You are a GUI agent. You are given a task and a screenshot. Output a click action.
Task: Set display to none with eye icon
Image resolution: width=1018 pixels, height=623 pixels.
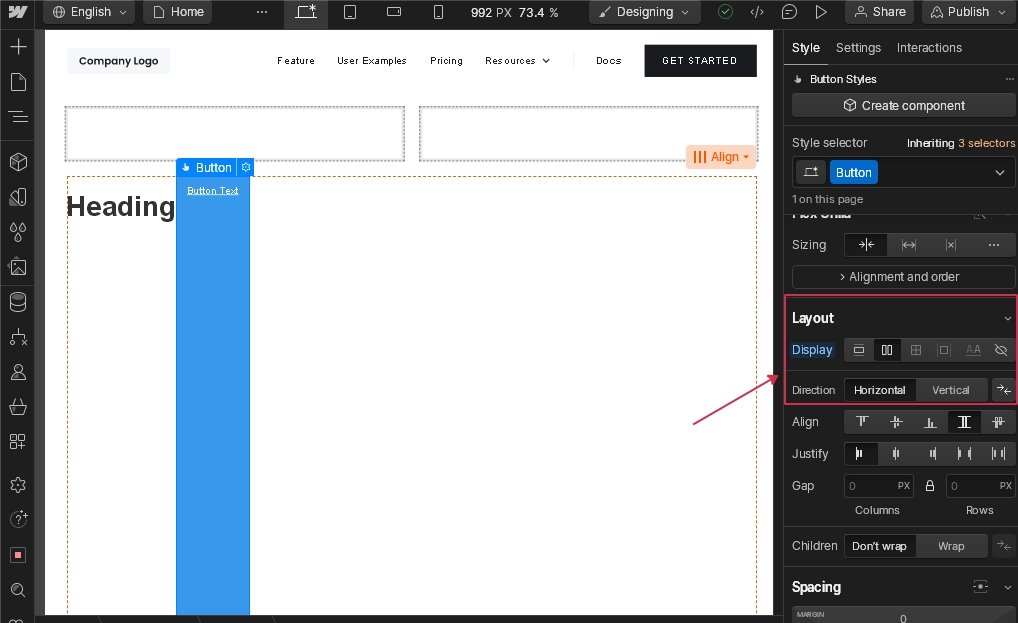coord(1000,350)
